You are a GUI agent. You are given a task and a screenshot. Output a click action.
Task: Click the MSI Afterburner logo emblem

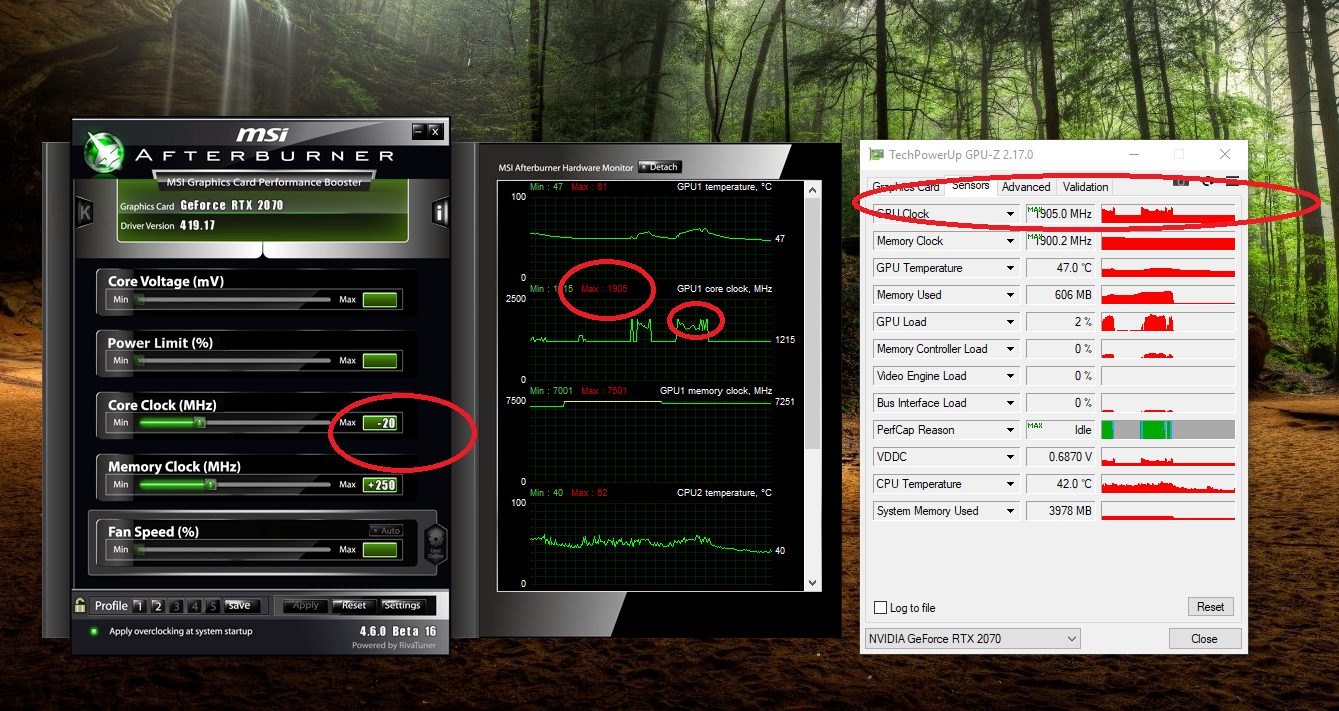point(103,150)
